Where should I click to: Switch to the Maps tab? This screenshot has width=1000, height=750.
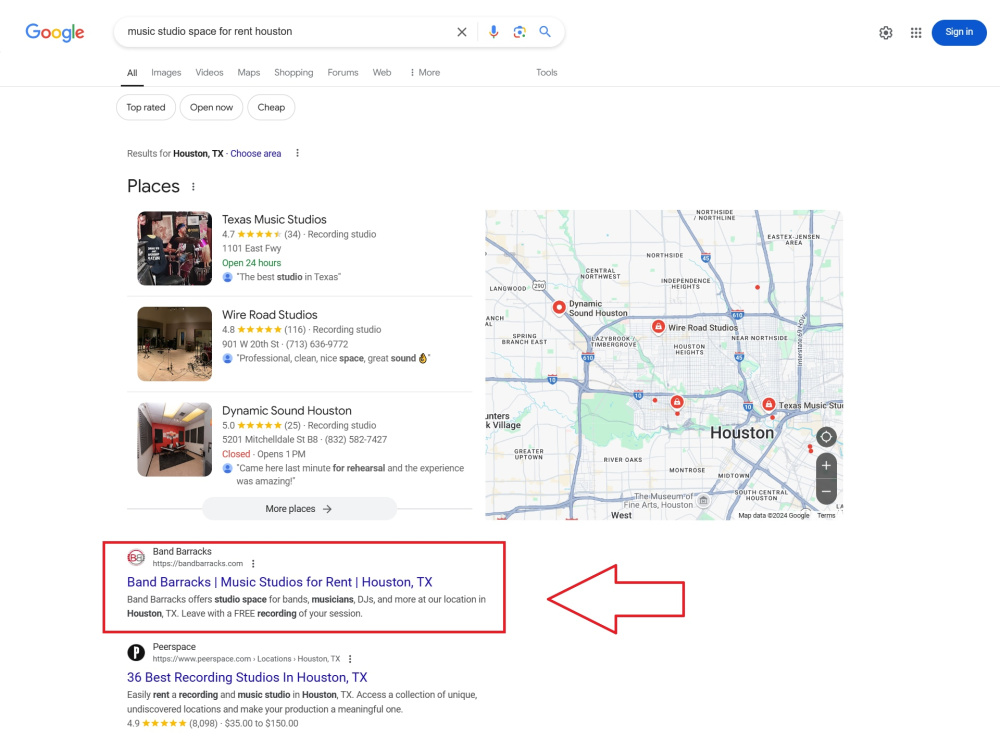coord(249,73)
